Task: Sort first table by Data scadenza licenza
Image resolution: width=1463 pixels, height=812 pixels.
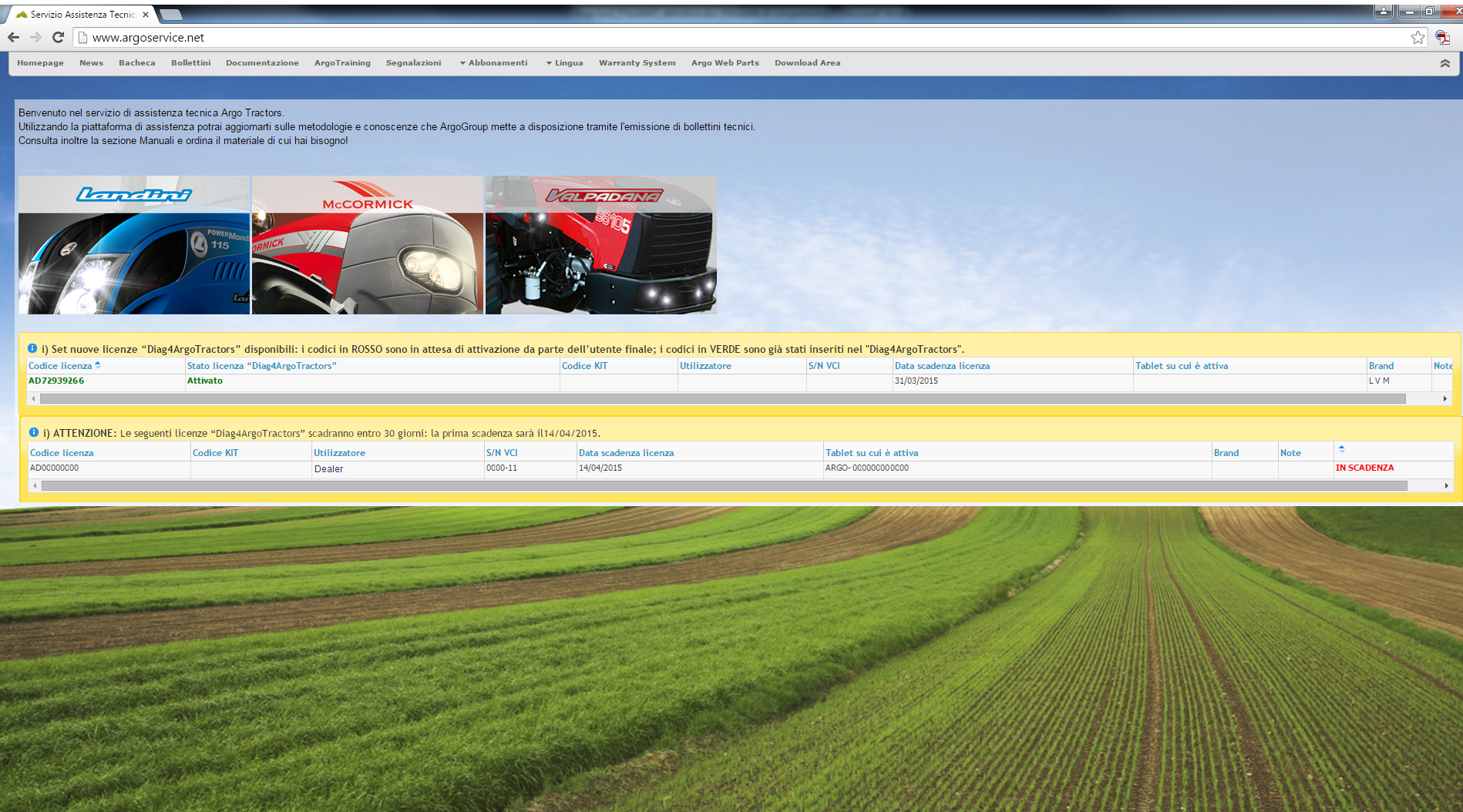Action: (942, 366)
